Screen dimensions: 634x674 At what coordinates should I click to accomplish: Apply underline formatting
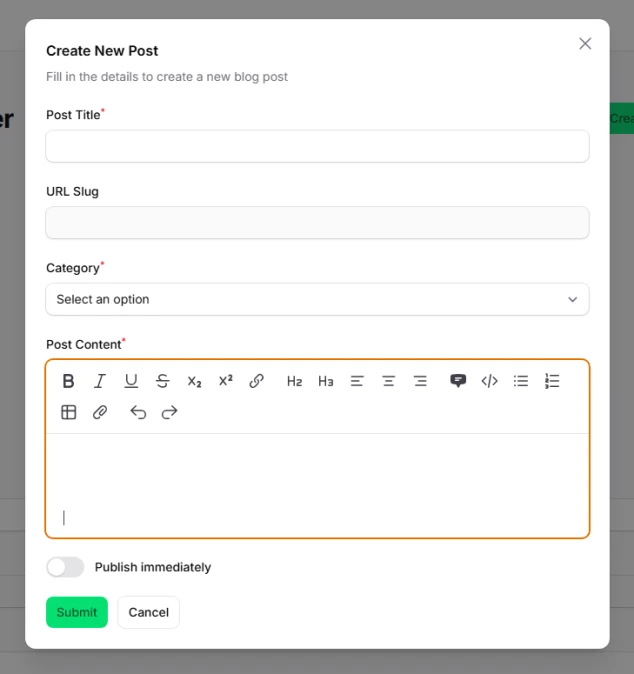[x=131, y=381]
